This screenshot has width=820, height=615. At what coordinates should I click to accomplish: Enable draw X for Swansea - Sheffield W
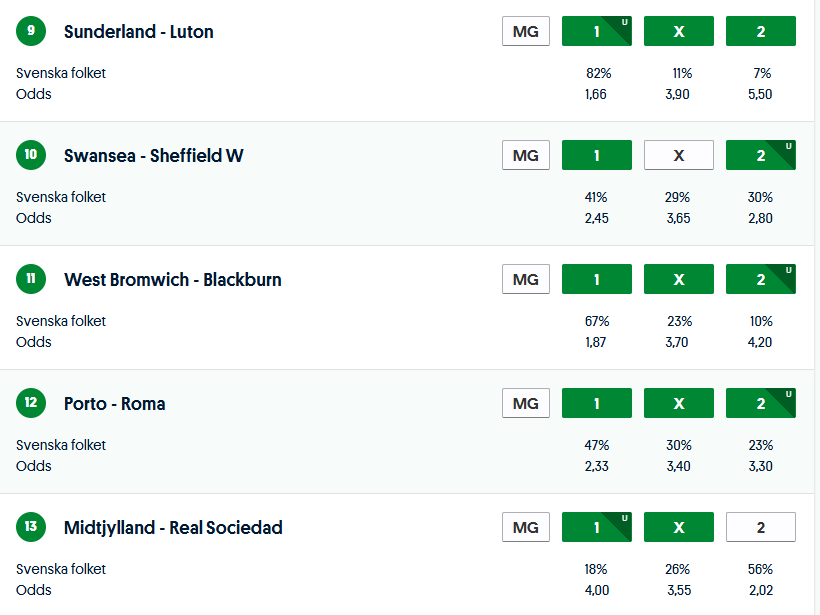[x=679, y=155]
